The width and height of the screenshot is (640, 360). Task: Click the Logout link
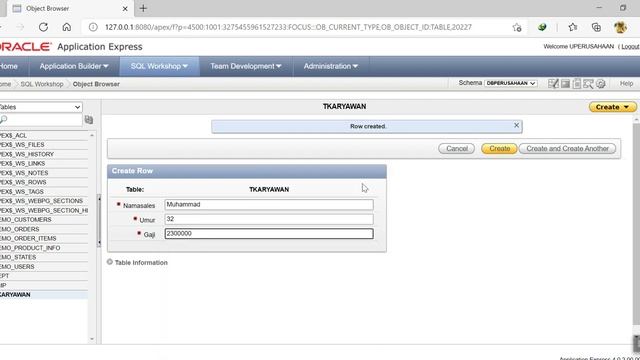pyautogui.click(x=630, y=47)
